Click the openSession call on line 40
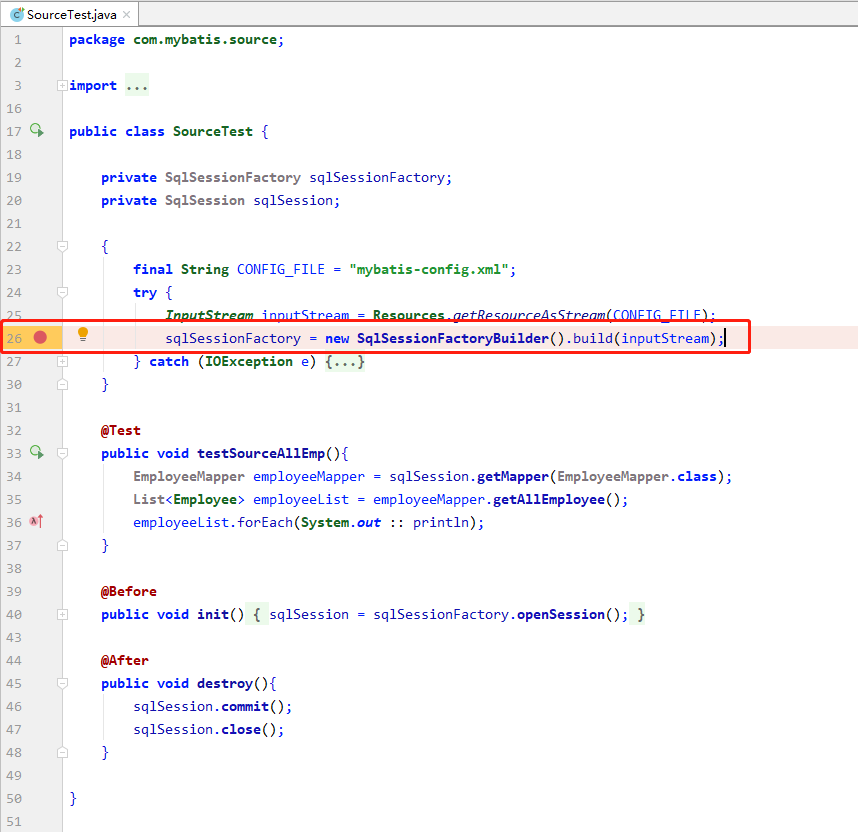This screenshot has width=858, height=832. [x=561, y=614]
